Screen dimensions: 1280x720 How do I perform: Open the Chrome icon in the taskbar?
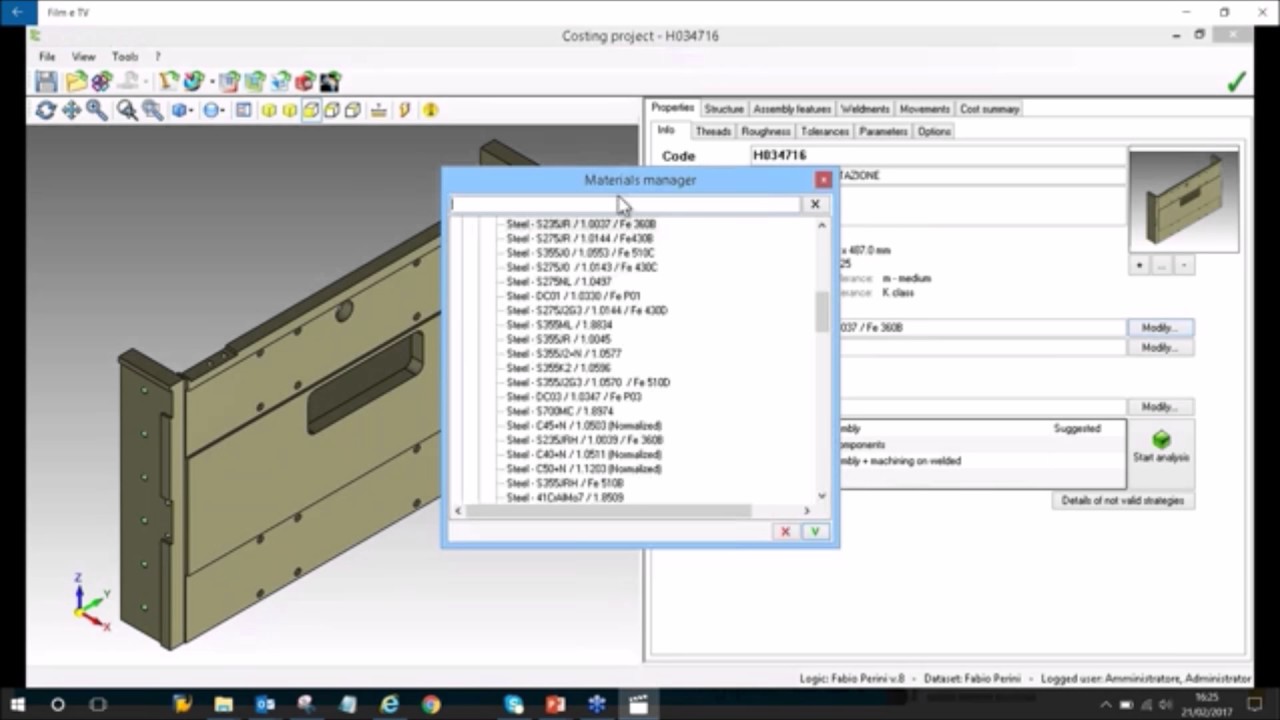431,705
